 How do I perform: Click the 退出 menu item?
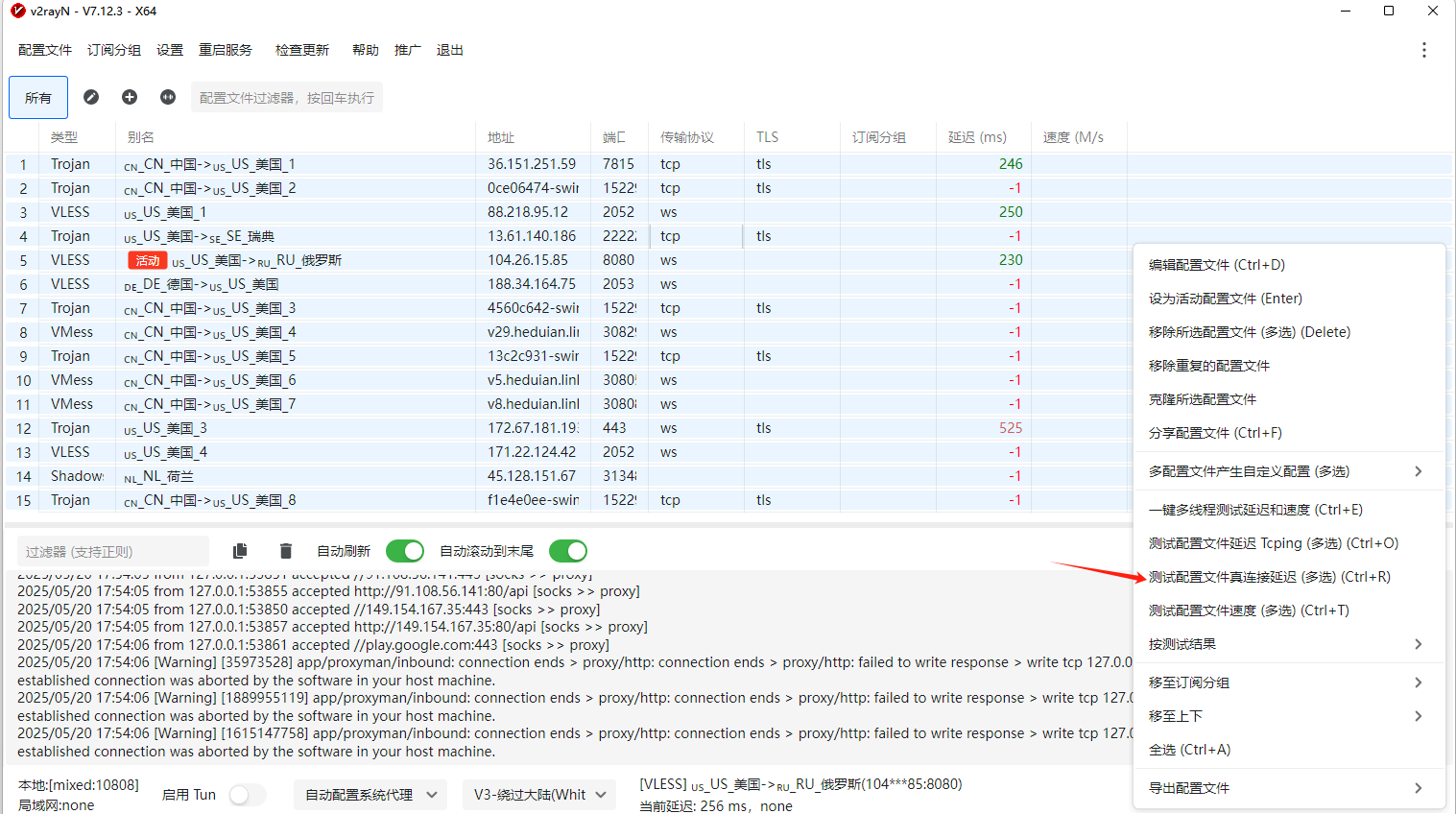(x=450, y=50)
